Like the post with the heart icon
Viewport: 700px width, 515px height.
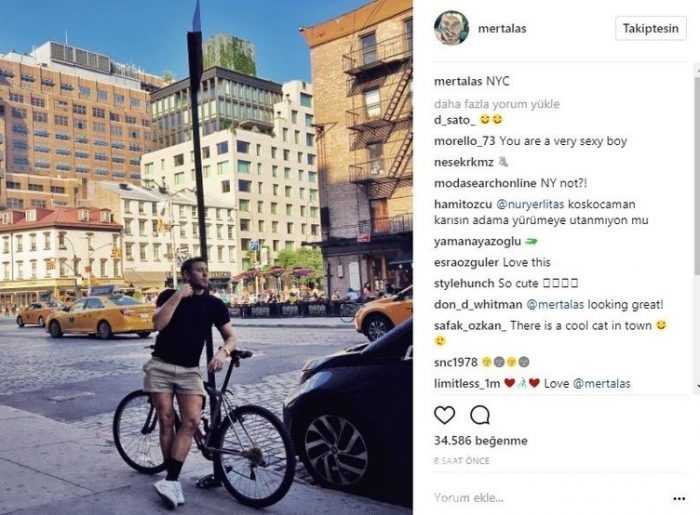click(x=444, y=415)
